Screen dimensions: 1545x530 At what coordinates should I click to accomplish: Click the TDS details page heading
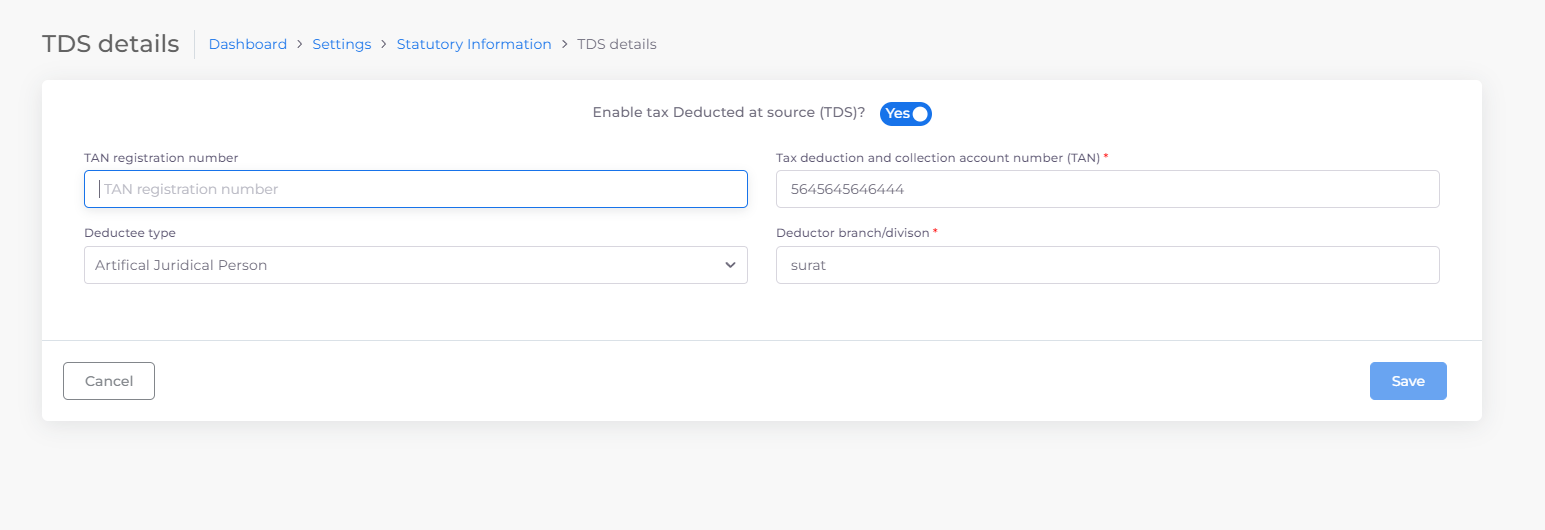pos(111,44)
